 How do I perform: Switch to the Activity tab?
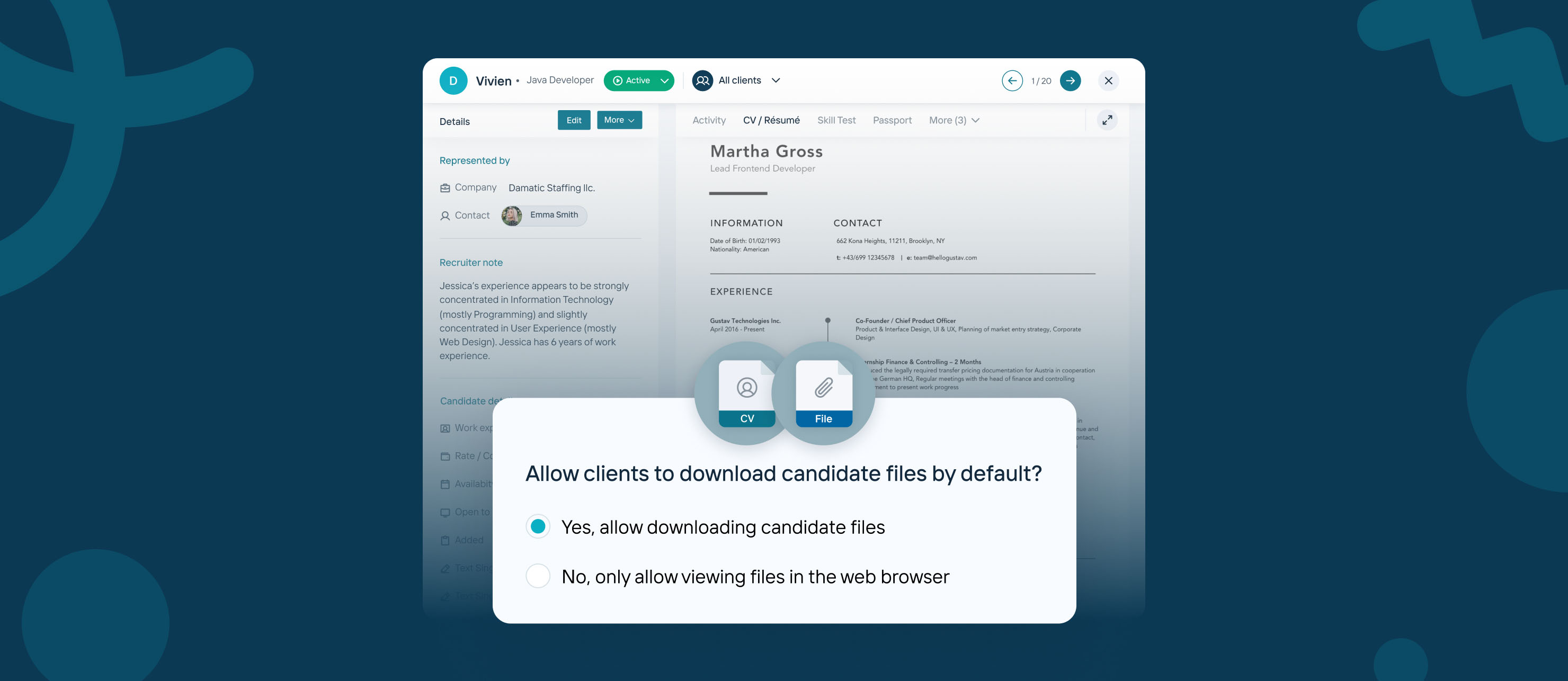click(x=709, y=120)
